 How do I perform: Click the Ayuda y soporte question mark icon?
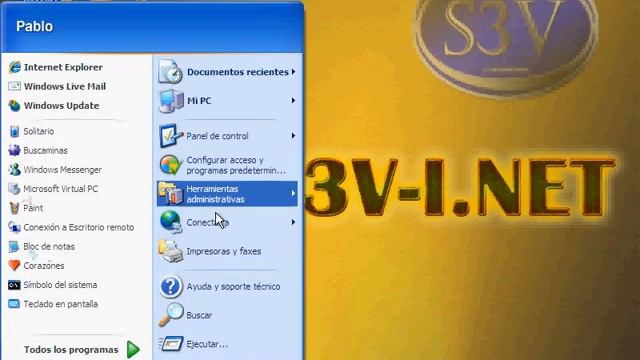click(x=171, y=287)
